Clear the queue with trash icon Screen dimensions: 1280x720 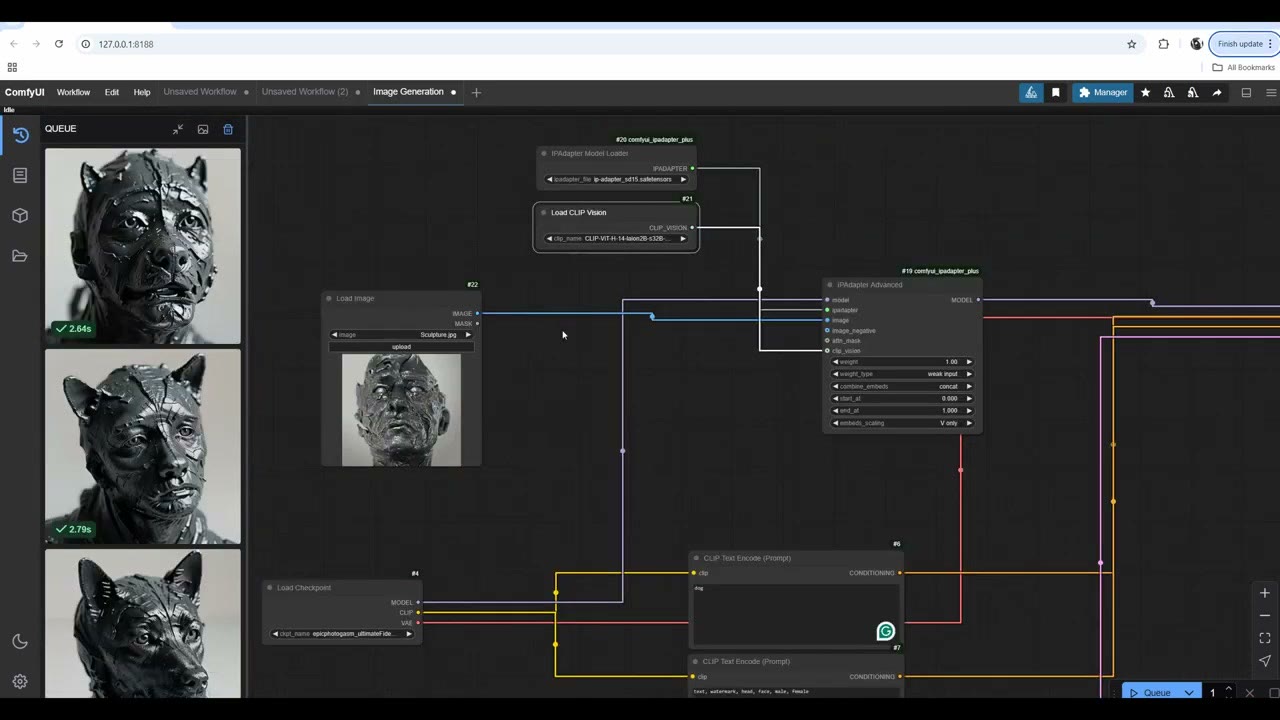click(228, 129)
